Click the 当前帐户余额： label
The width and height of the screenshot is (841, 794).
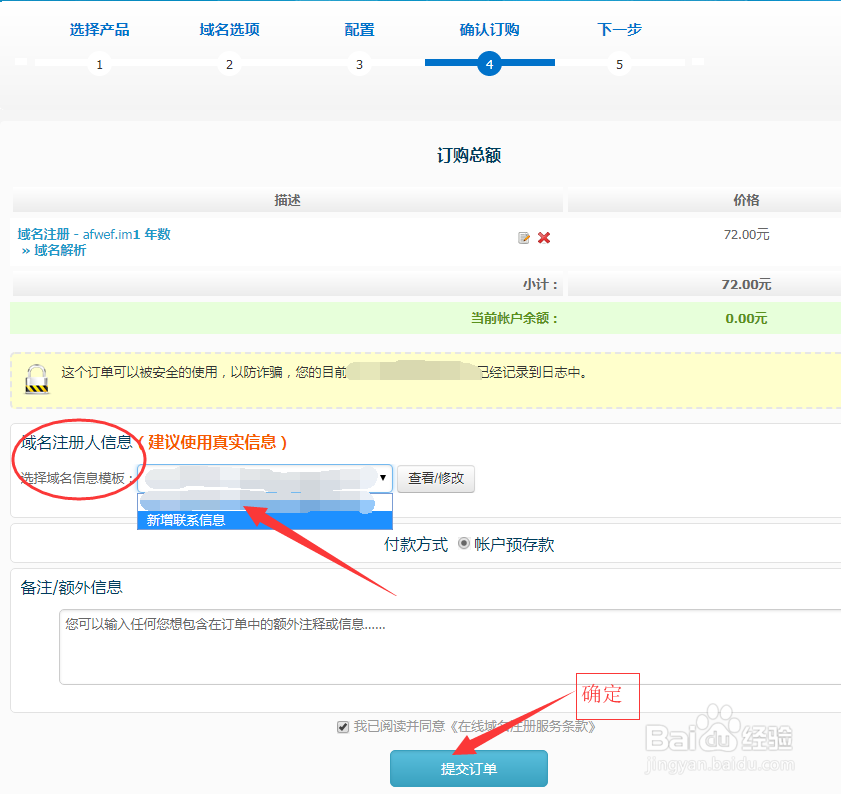[515, 318]
